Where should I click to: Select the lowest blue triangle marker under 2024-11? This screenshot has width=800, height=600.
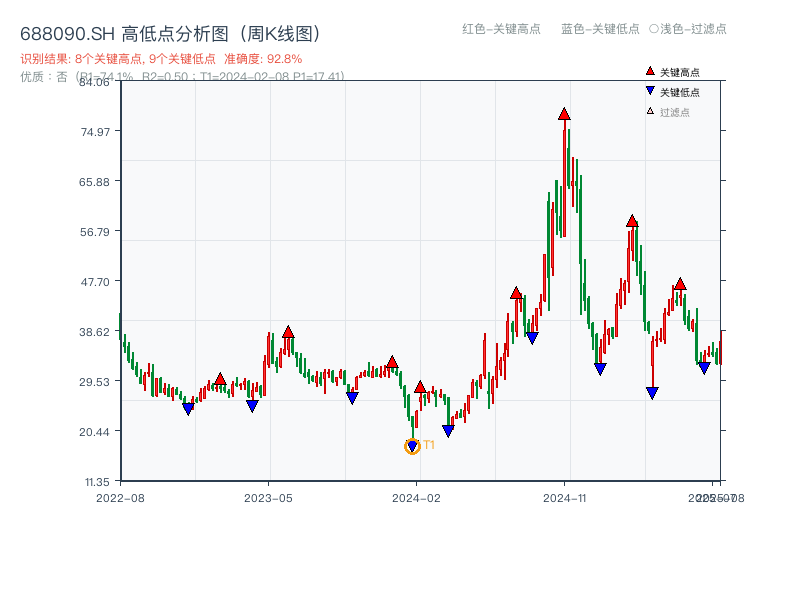(x=652, y=390)
